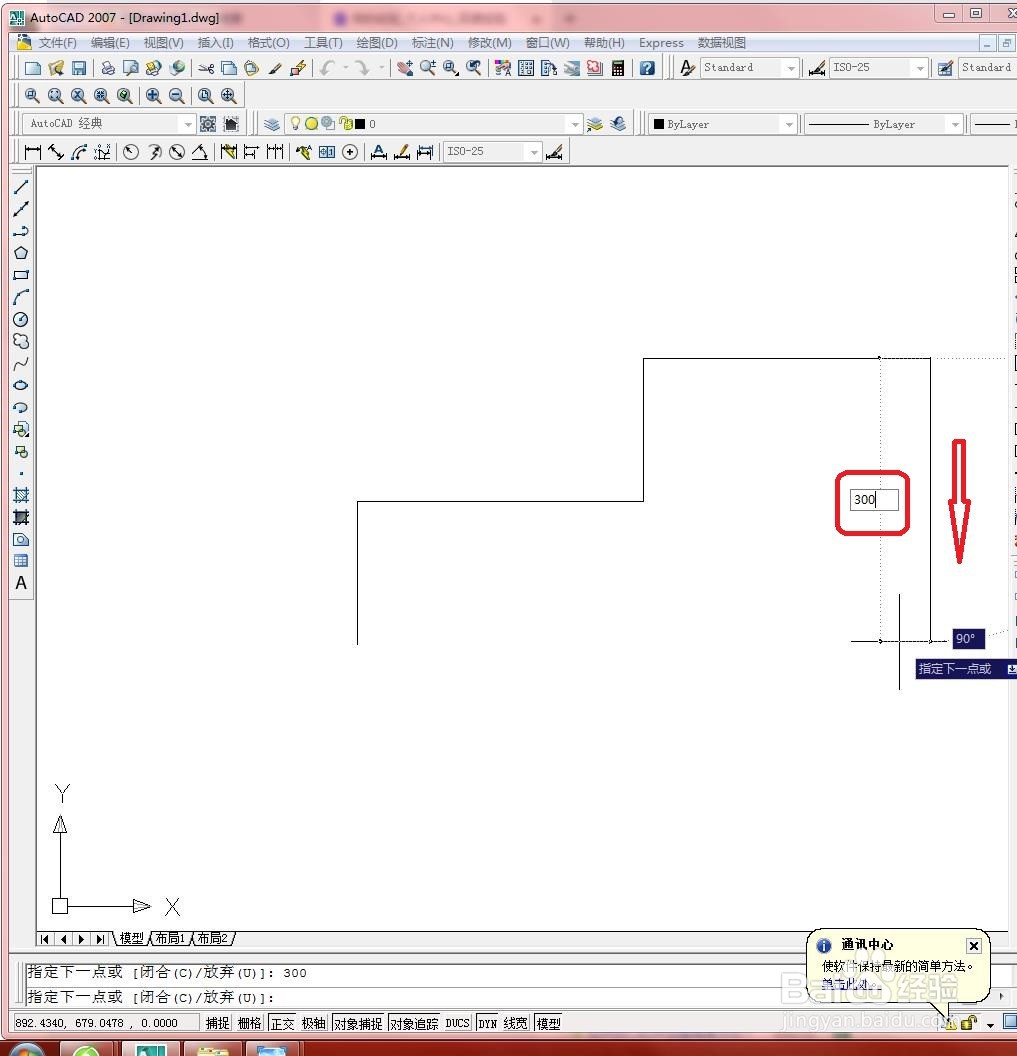The width and height of the screenshot is (1017, 1056).
Task: Select the Revision Cloud tool
Action: tap(21, 341)
